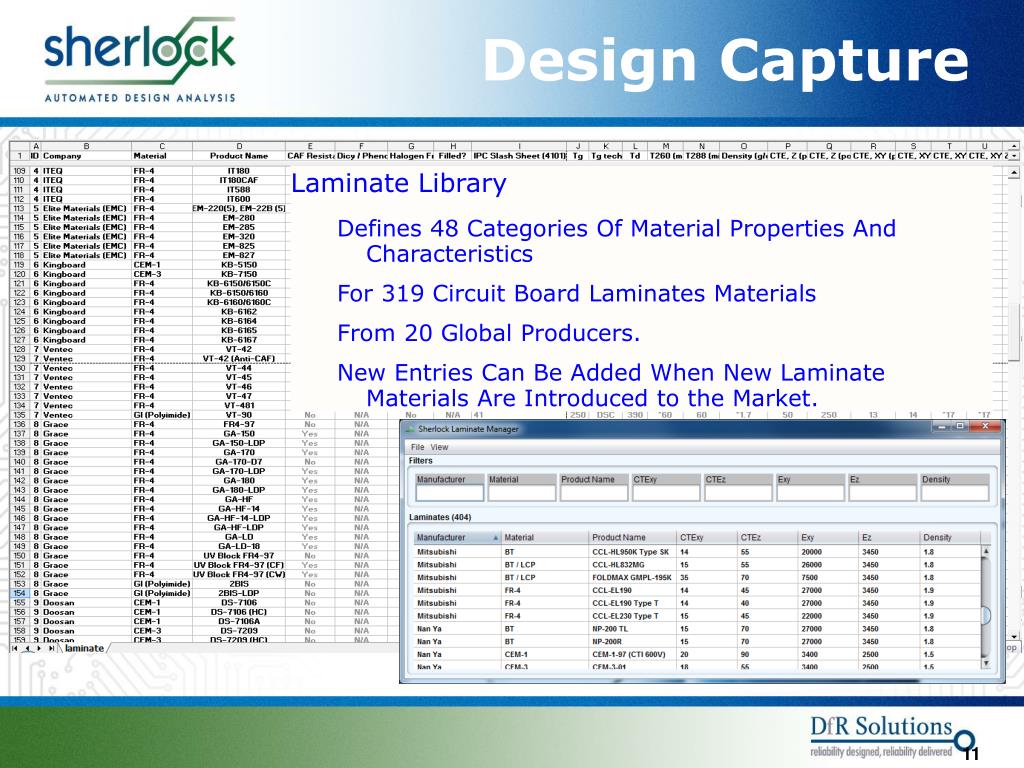Screen dimensions: 1024x768
Task: Click the Manufacturer filter input box
Action: point(449,493)
